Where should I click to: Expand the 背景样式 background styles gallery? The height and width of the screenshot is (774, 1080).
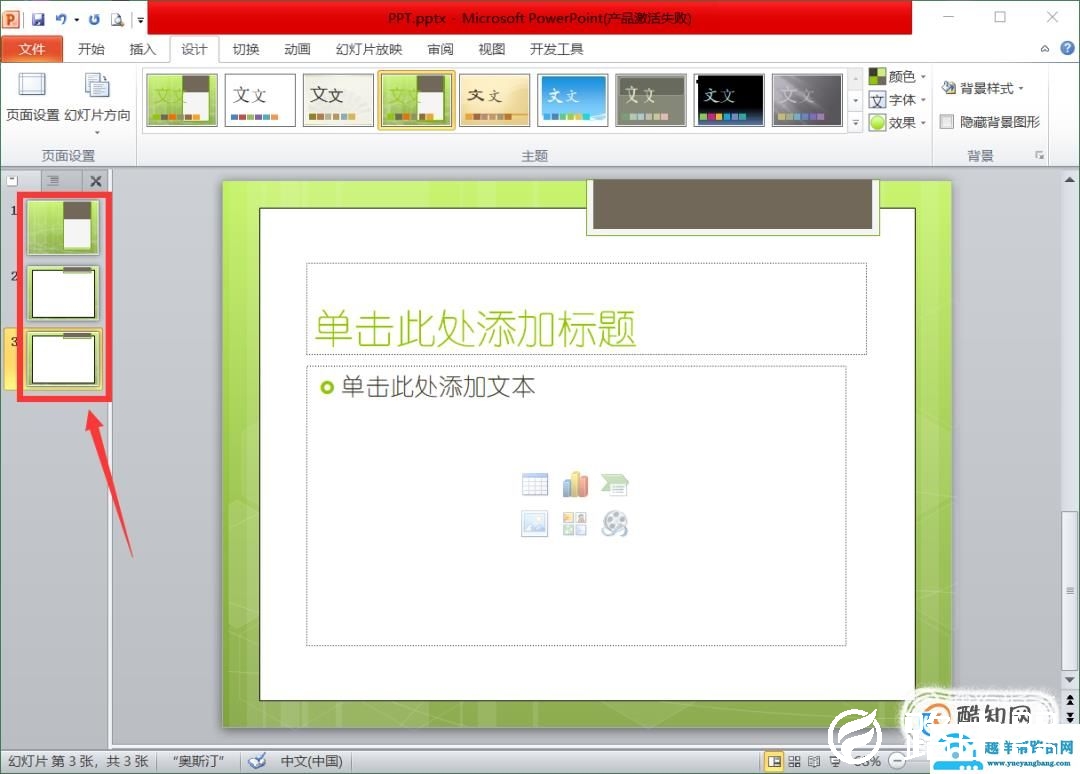986,87
